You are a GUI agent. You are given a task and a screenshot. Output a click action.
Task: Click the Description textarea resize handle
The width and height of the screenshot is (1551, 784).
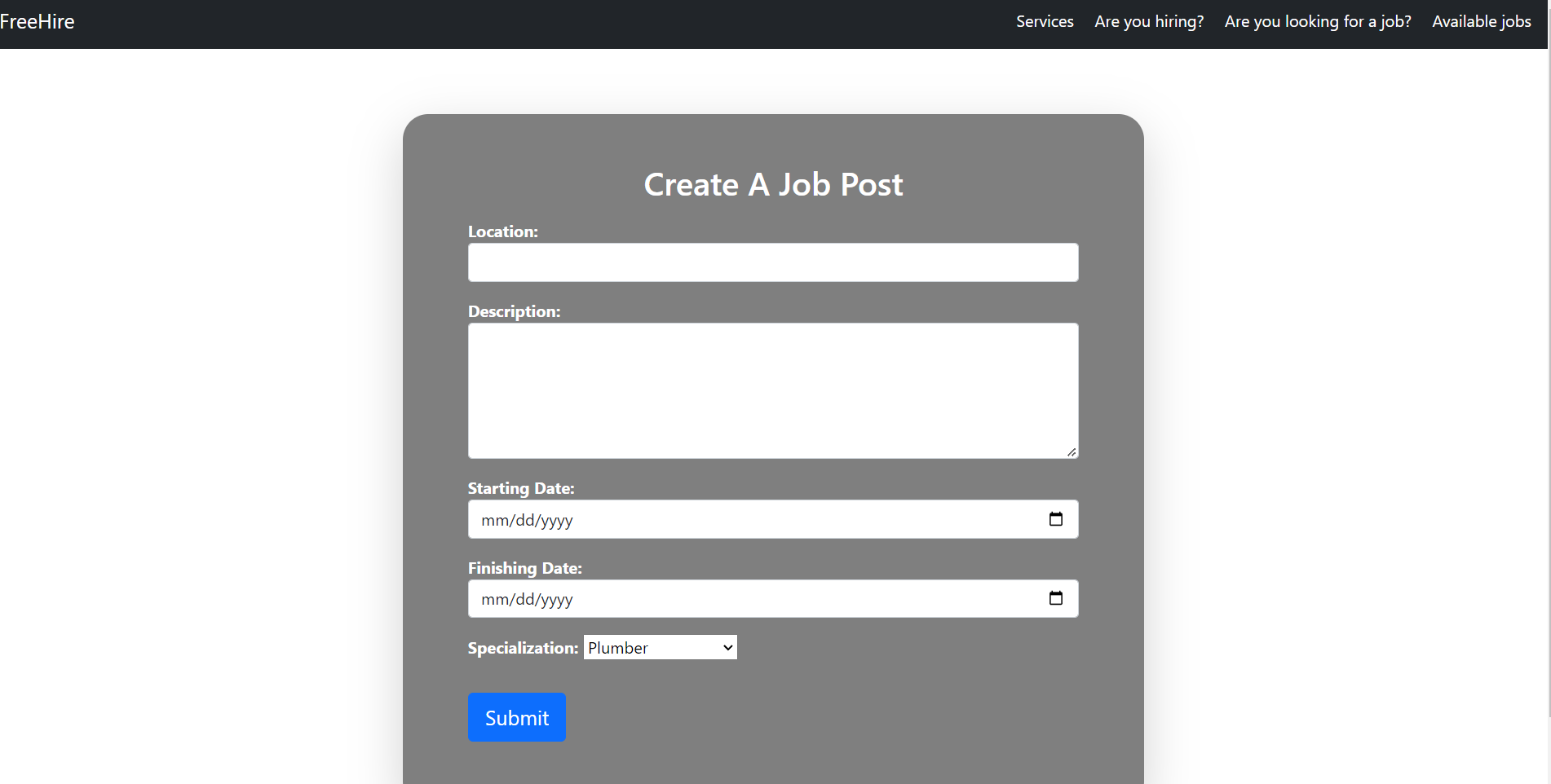tap(1071, 451)
